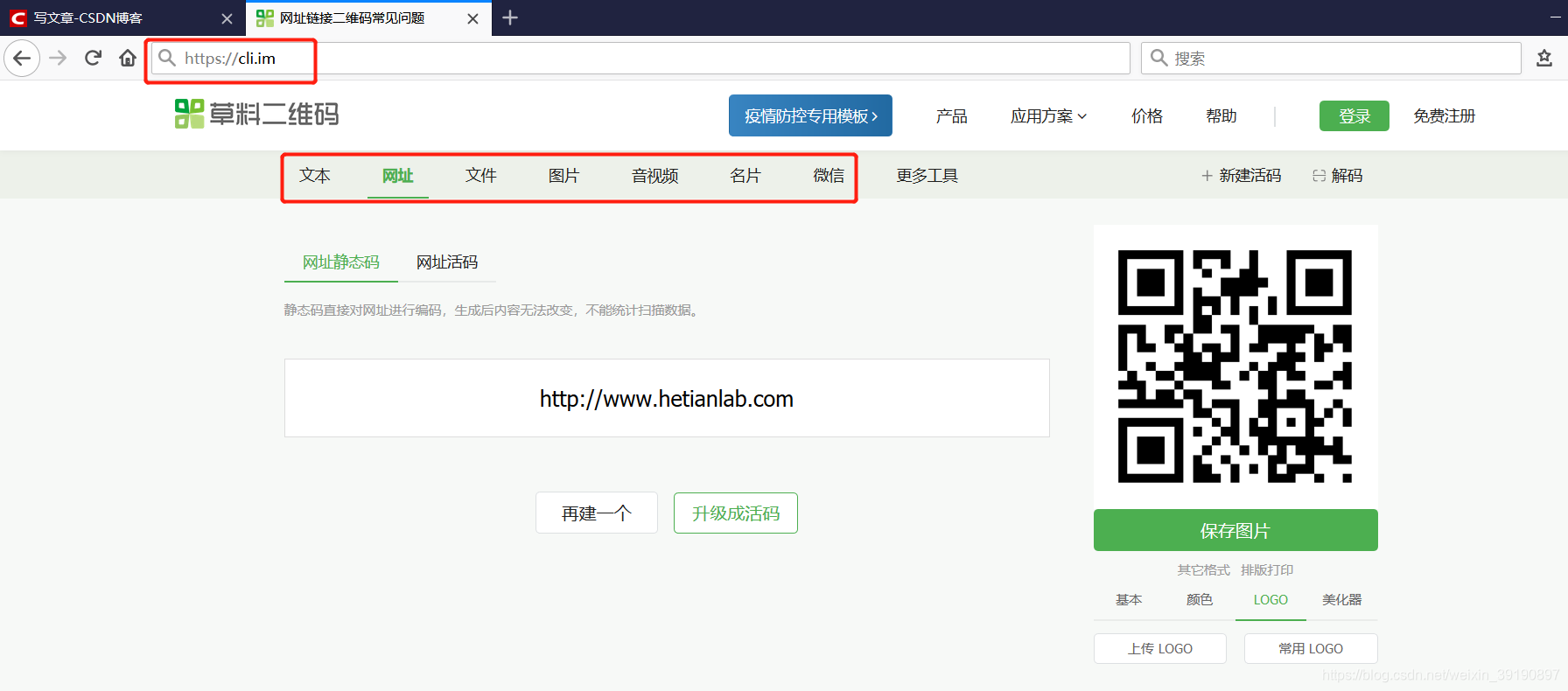Select the 网址 QR type tab

pyautogui.click(x=397, y=175)
